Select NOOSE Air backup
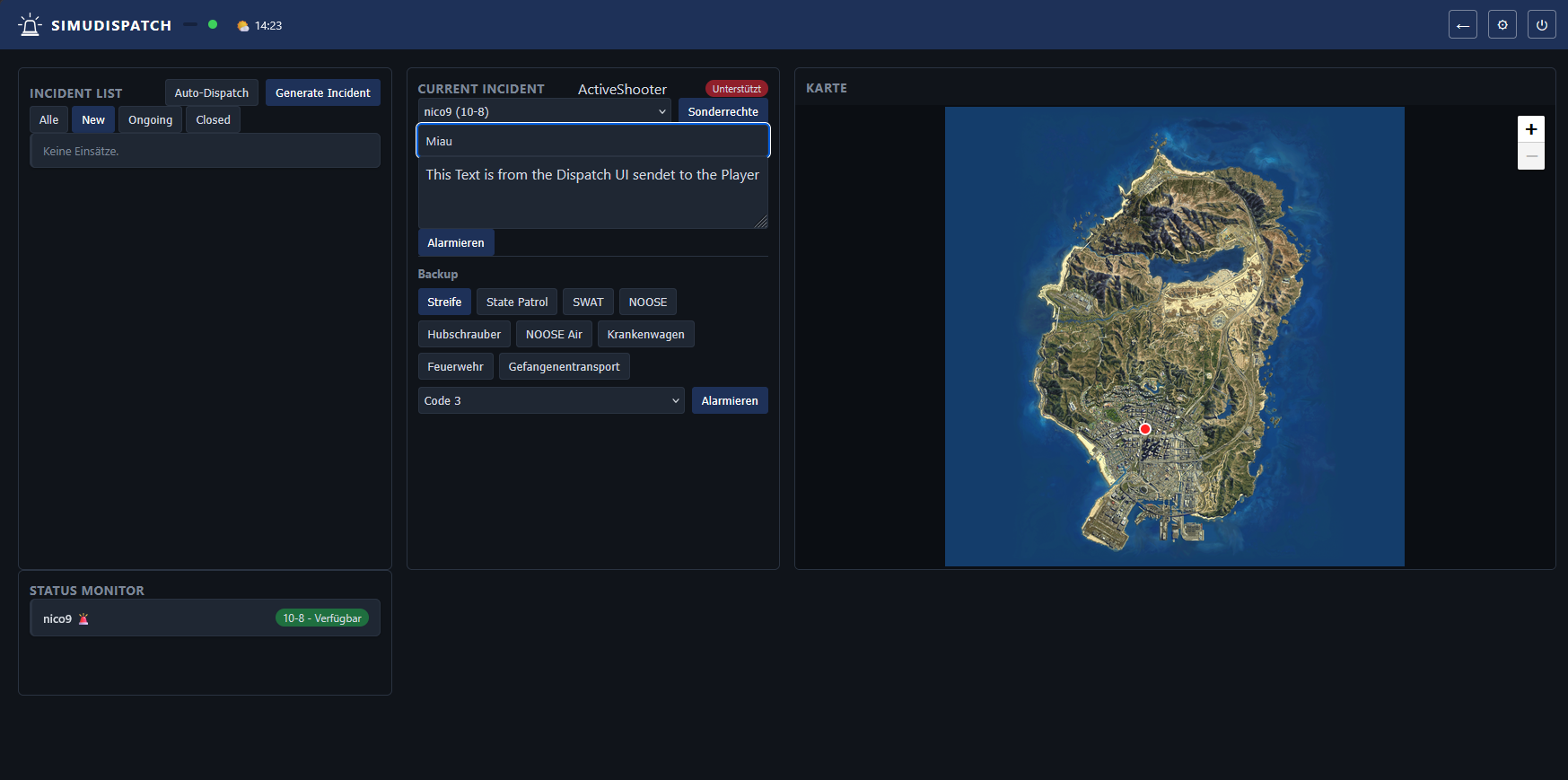 coord(554,334)
